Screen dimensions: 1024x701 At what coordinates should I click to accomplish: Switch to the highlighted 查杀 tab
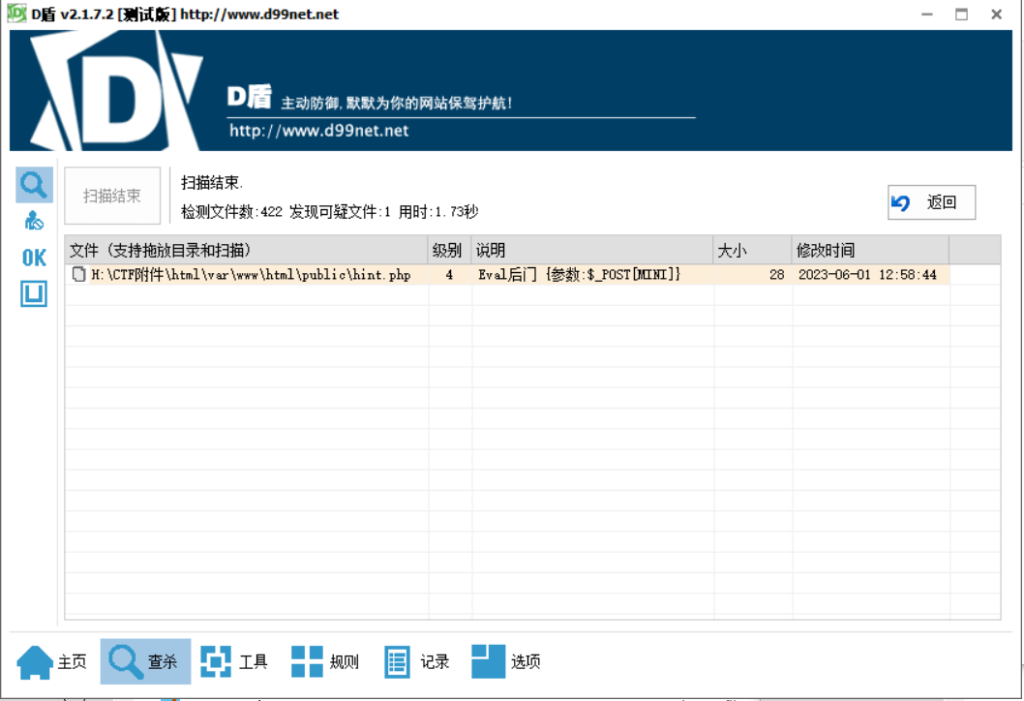tap(145, 660)
